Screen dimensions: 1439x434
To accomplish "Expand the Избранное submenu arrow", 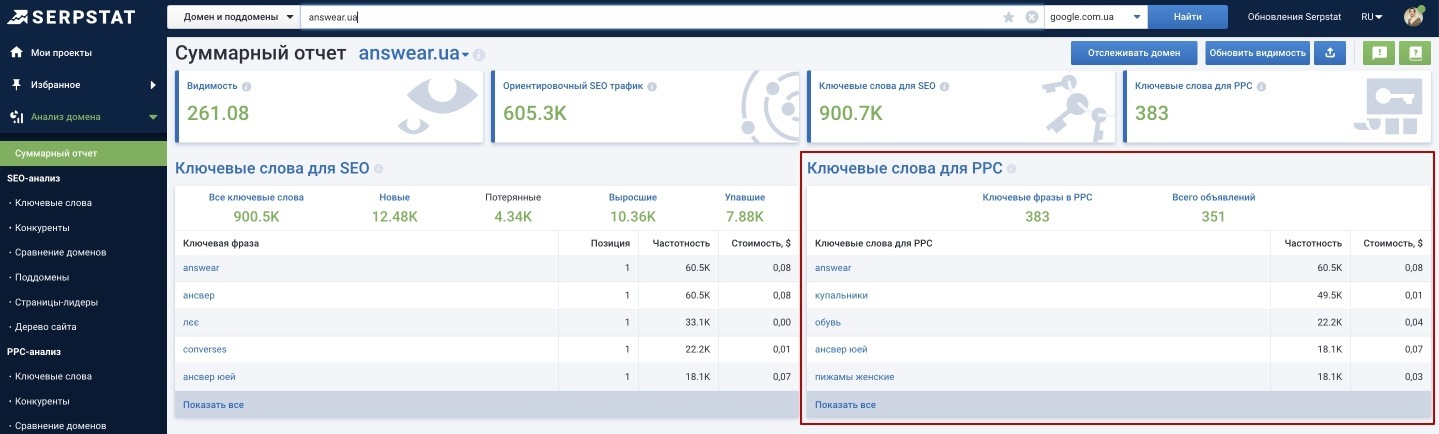I will point(153,85).
